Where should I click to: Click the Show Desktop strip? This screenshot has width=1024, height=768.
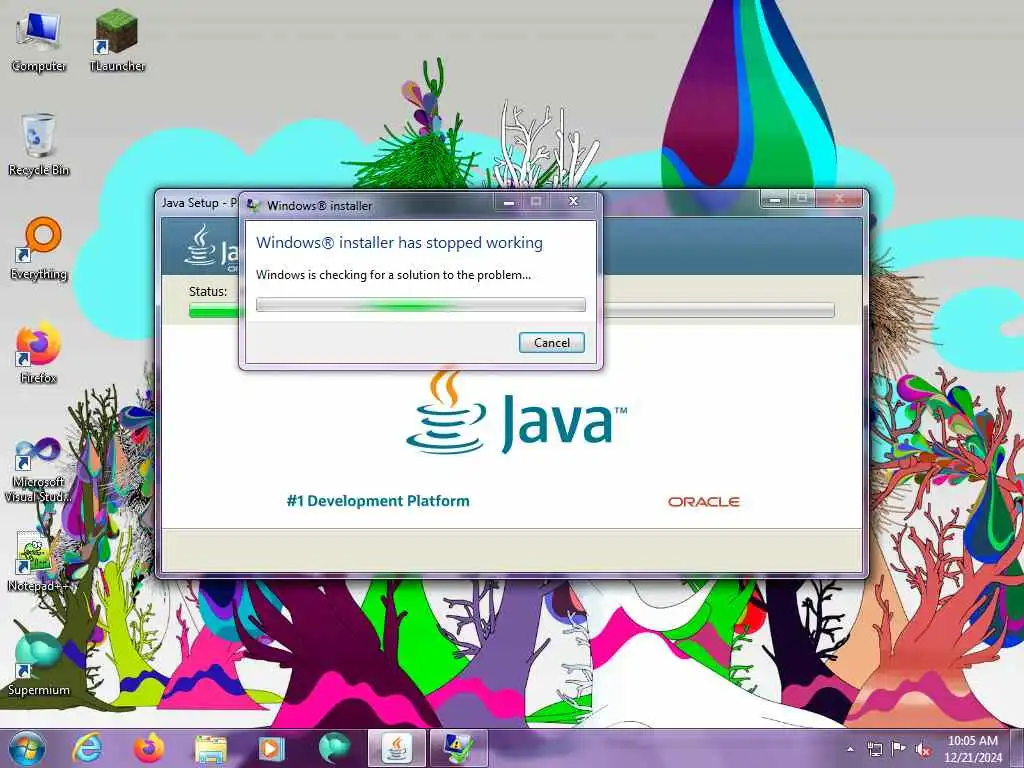tap(1017, 748)
